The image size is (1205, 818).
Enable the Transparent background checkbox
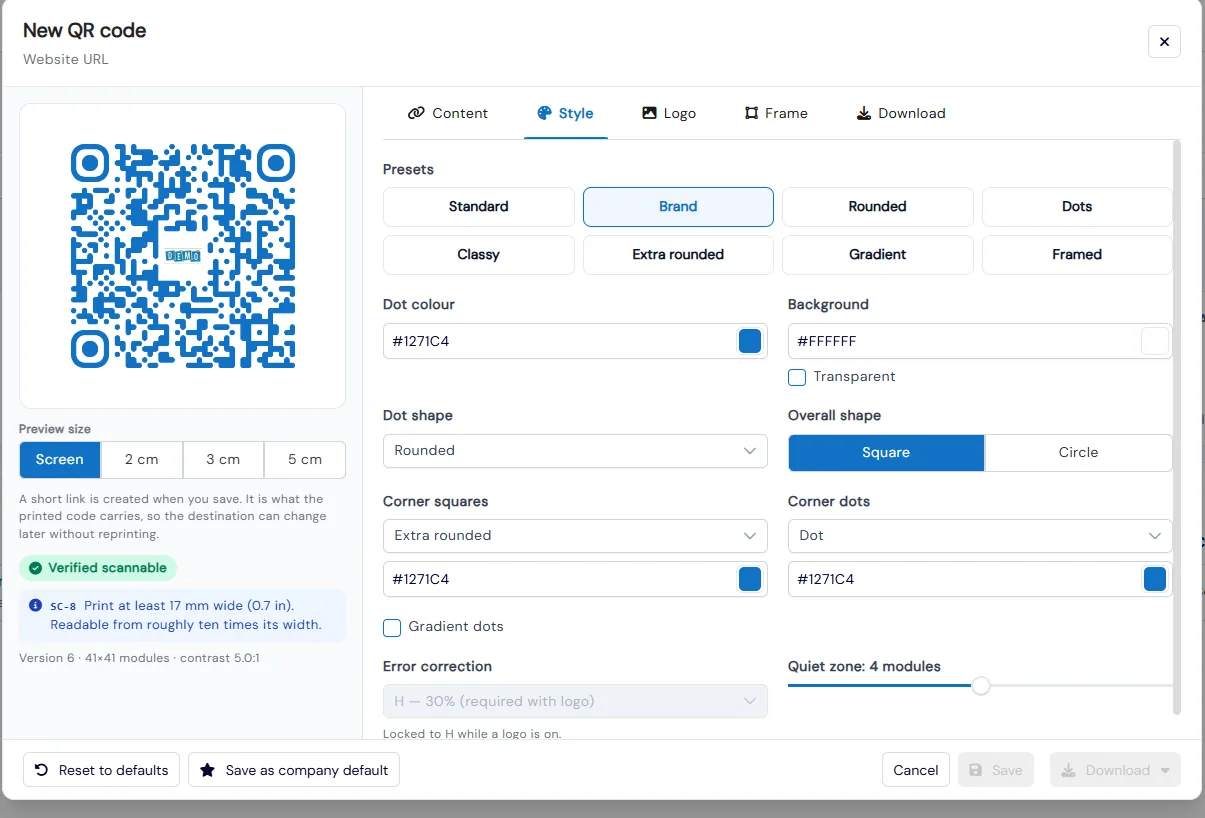[797, 377]
